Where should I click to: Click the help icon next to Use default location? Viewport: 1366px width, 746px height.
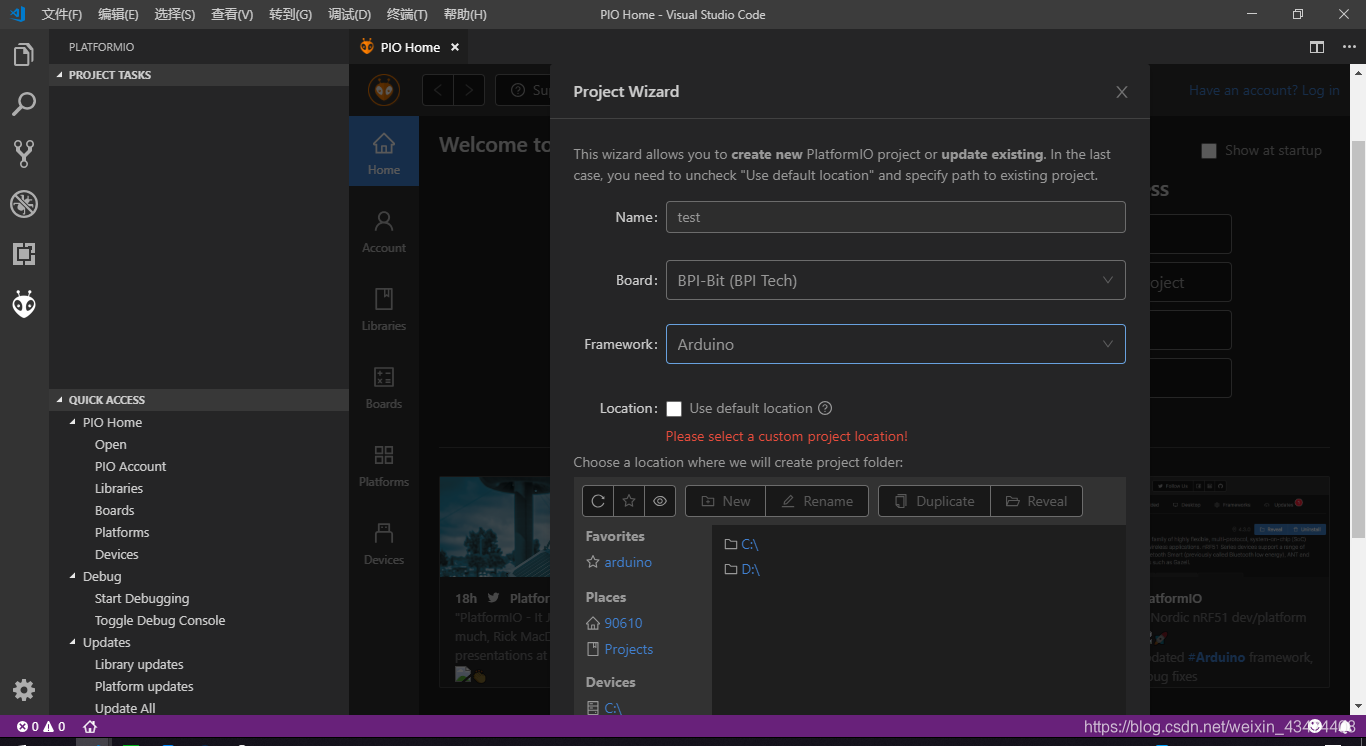[825, 408]
